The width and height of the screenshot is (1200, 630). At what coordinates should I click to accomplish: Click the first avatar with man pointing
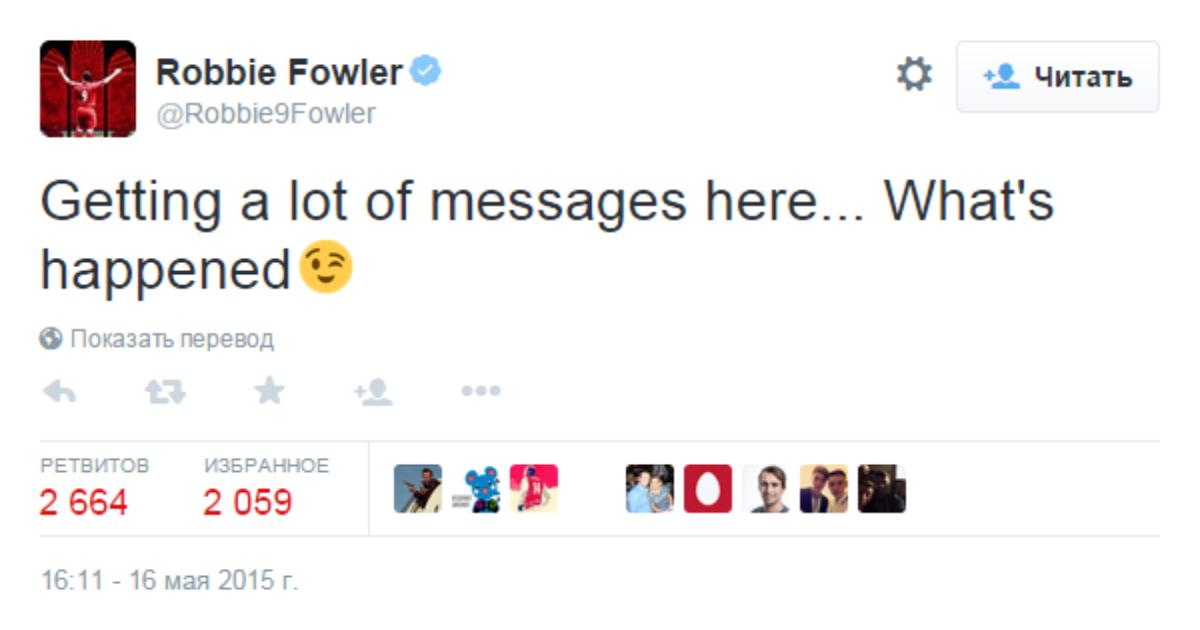pos(418,489)
